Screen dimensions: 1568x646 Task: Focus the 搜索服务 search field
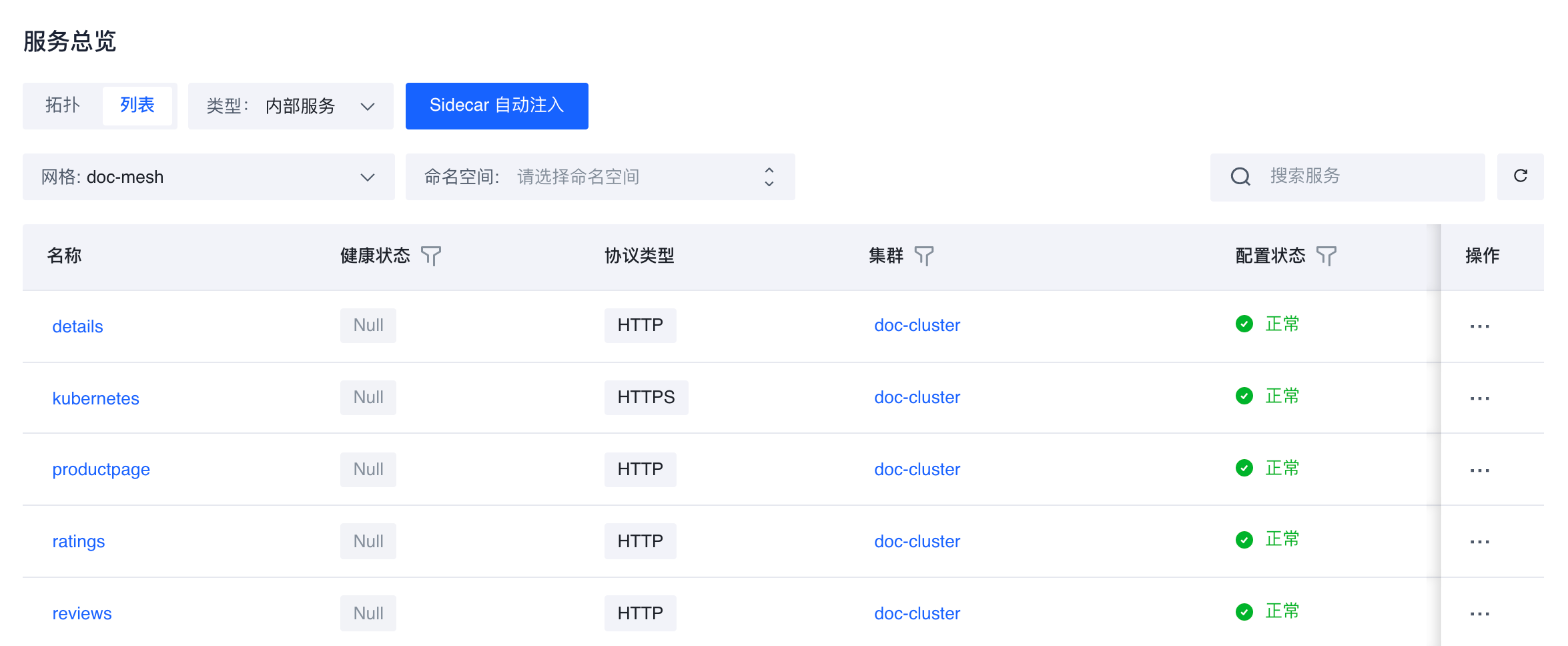point(1368,177)
